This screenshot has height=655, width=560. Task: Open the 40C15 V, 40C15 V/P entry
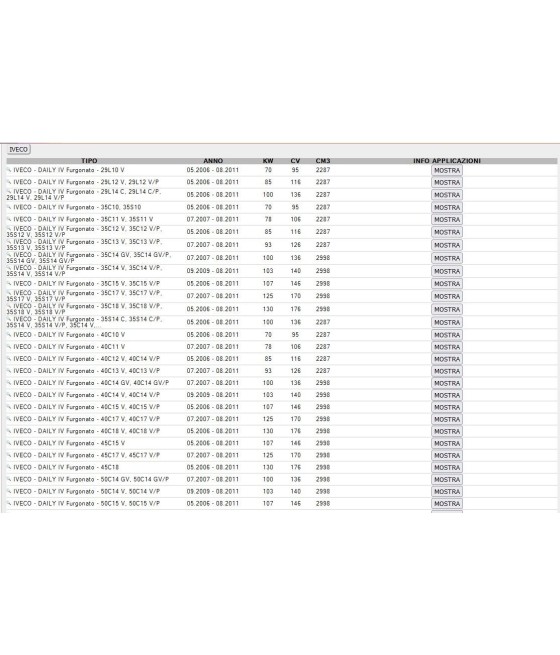pyautogui.click(x=86, y=407)
